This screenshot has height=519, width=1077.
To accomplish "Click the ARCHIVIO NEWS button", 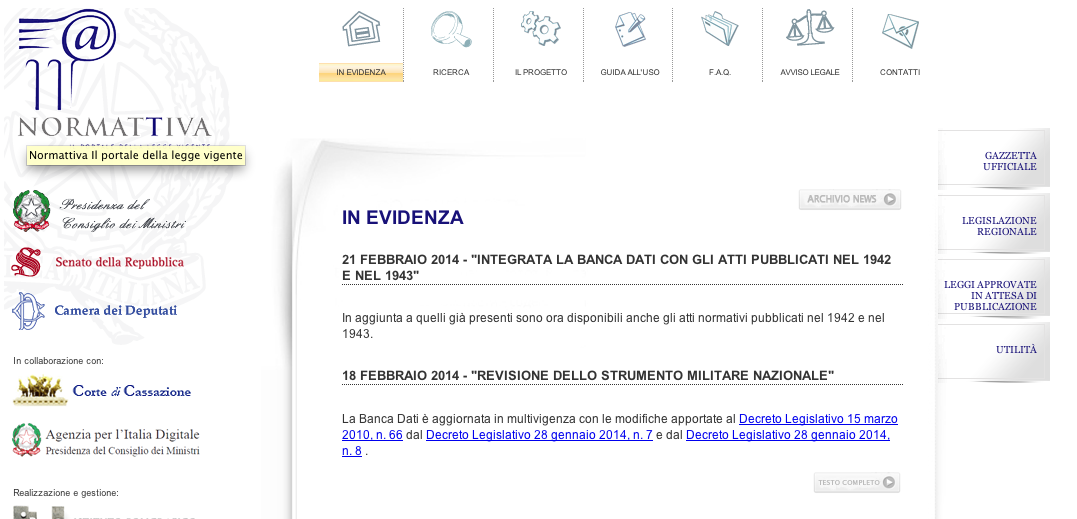I will (x=850, y=199).
